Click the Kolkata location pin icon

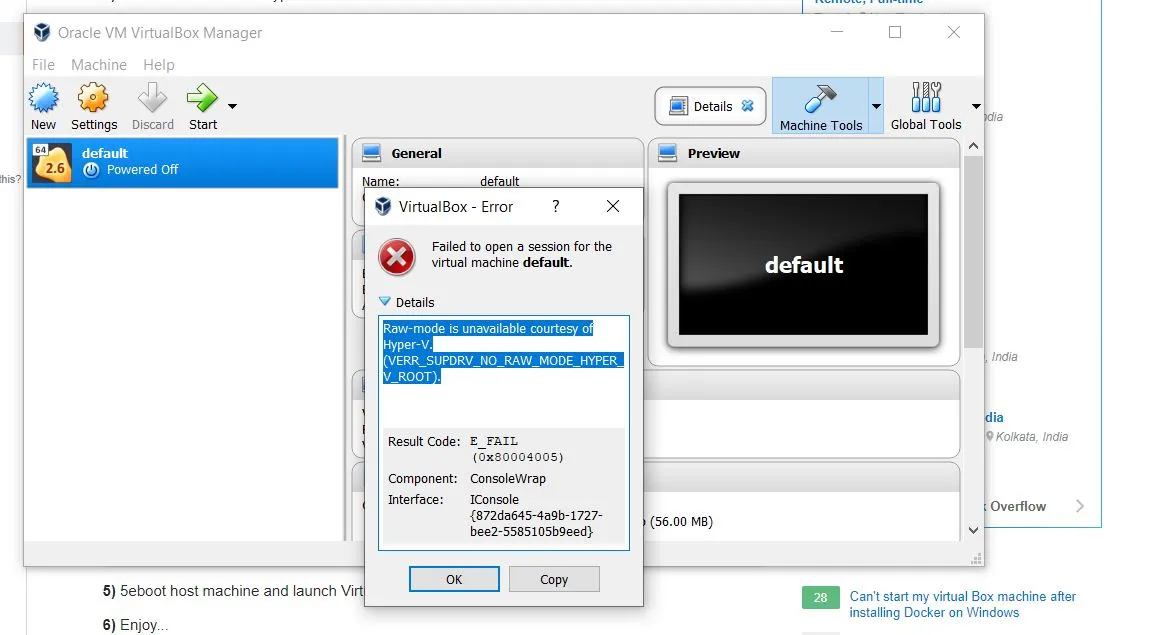point(990,436)
